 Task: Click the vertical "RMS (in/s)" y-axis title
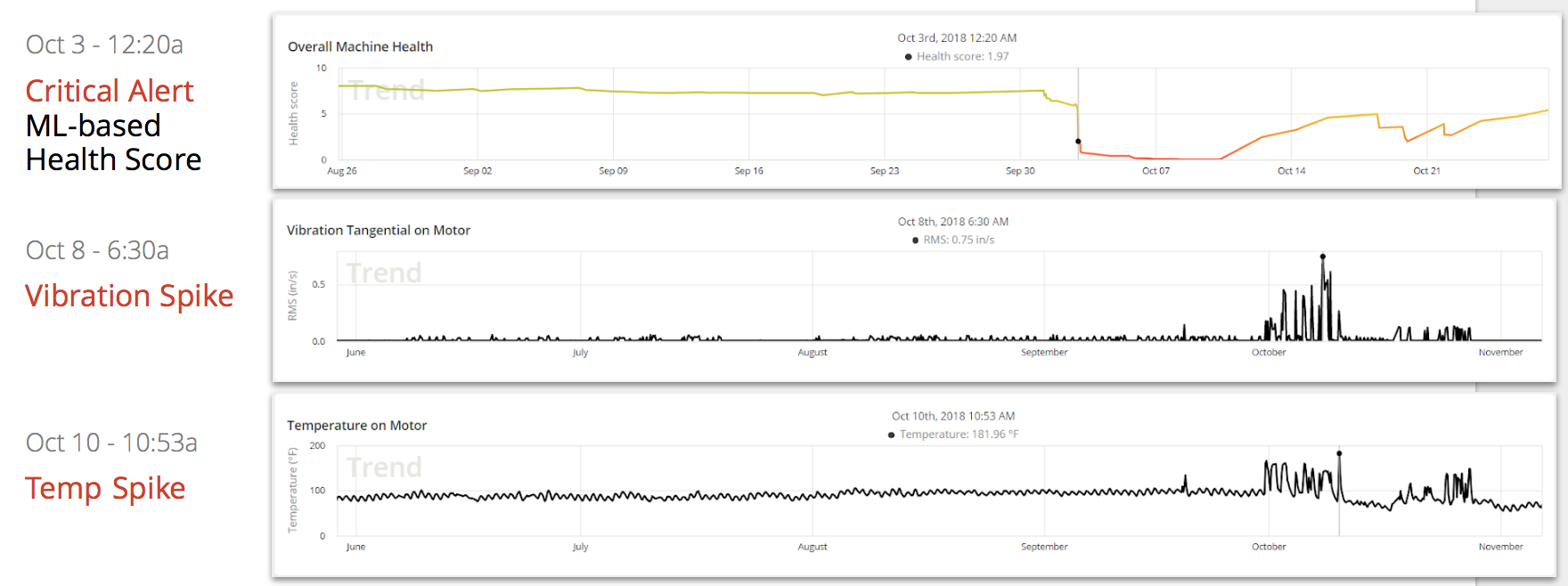293,296
